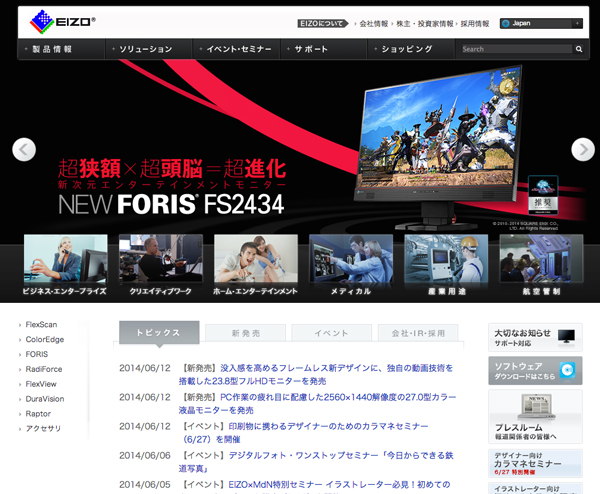The image size is (600, 494).
Task: Switch to the イベント tab
Action: pos(331,333)
